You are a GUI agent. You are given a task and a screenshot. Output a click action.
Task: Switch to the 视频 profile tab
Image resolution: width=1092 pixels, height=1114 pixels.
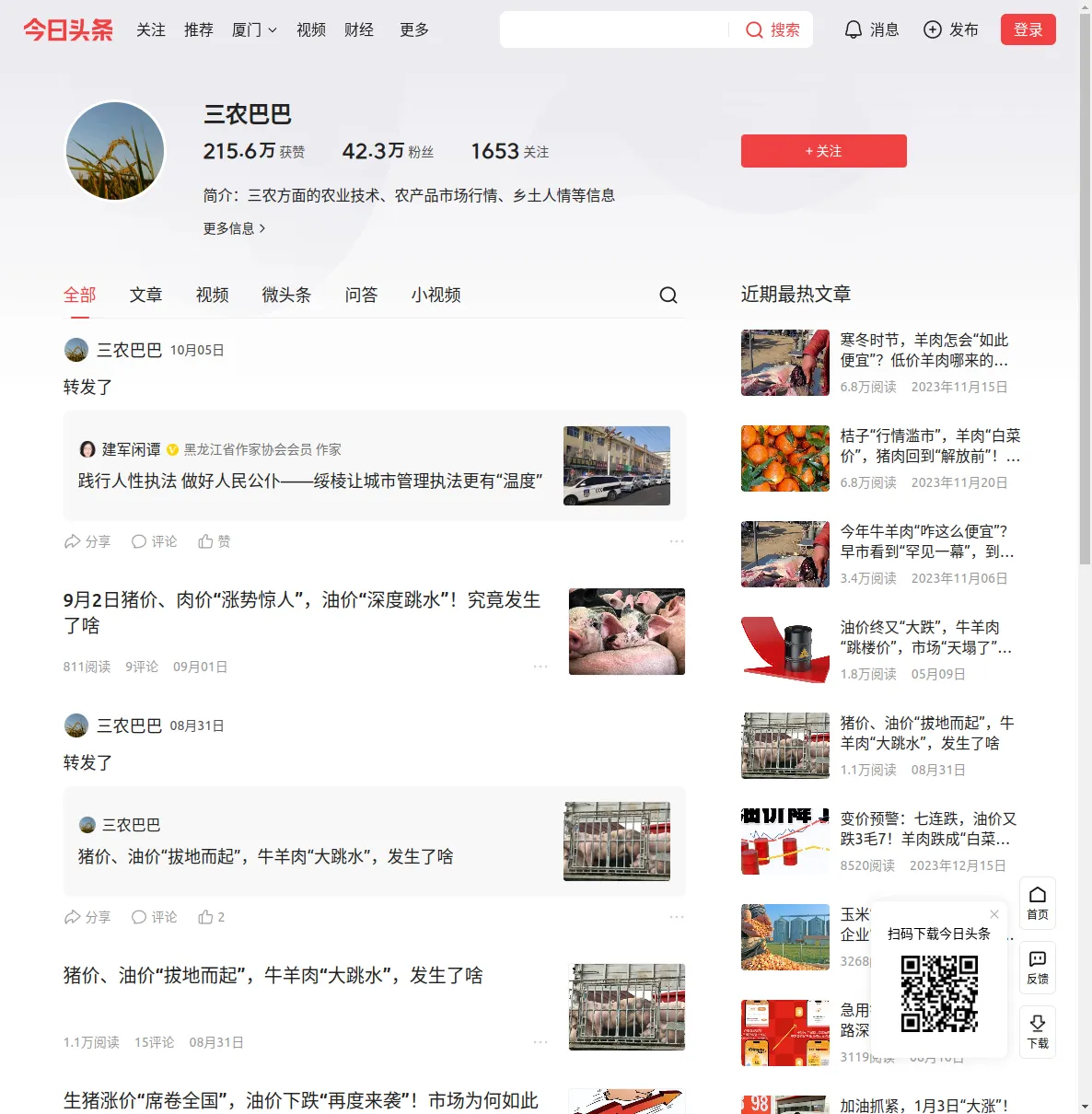pyautogui.click(x=213, y=295)
